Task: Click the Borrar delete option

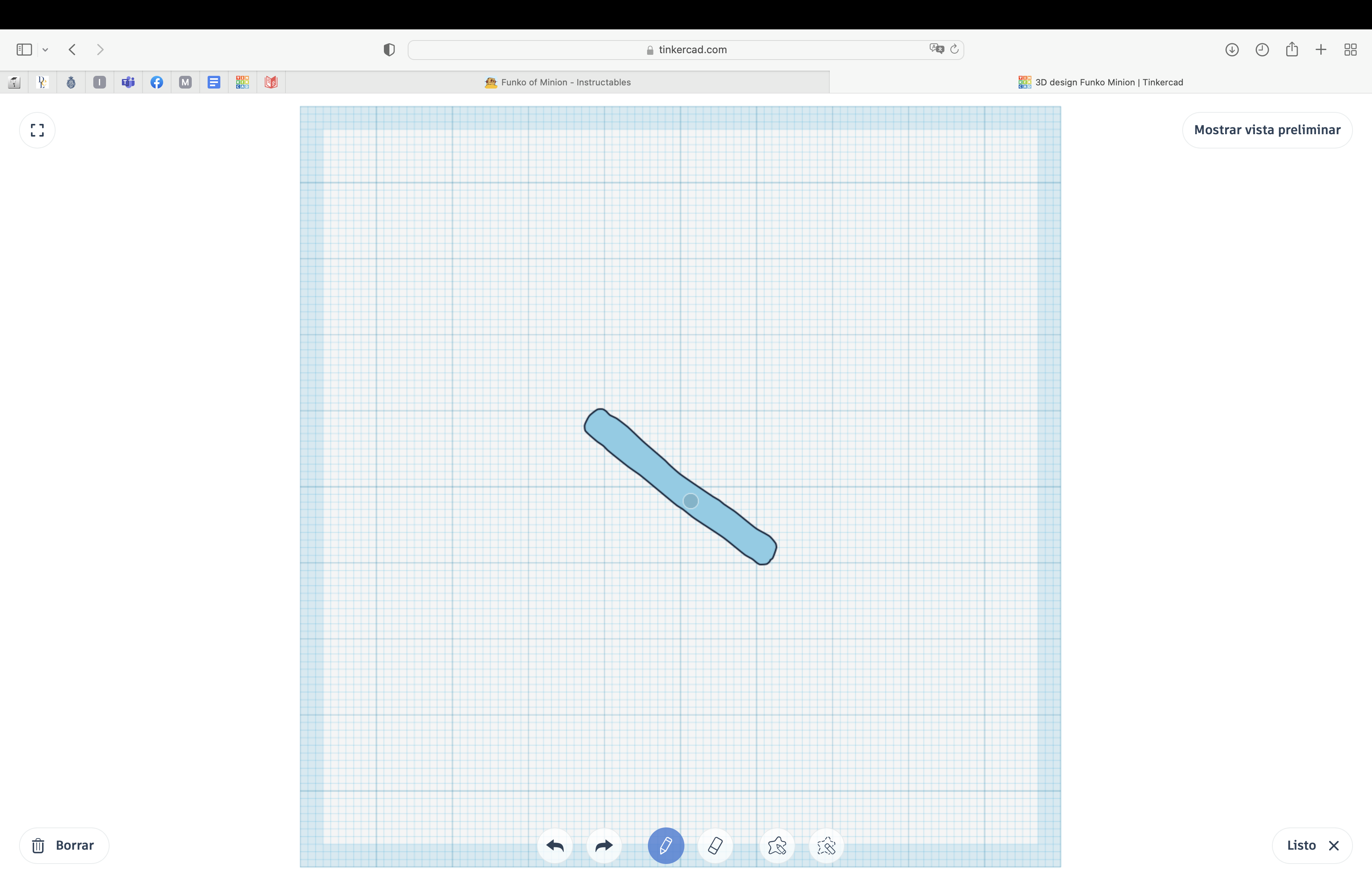Action: [64, 845]
